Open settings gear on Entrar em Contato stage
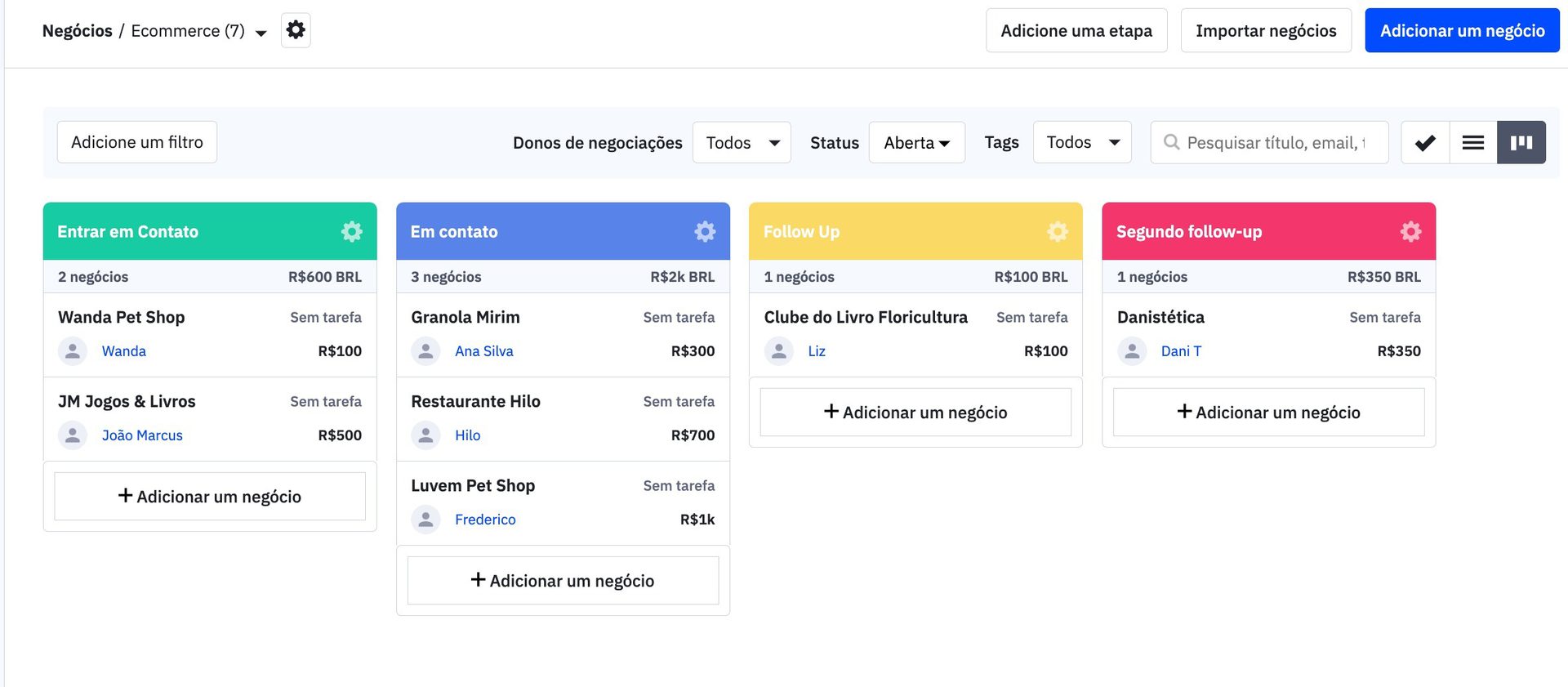The image size is (1568, 687). click(352, 232)
